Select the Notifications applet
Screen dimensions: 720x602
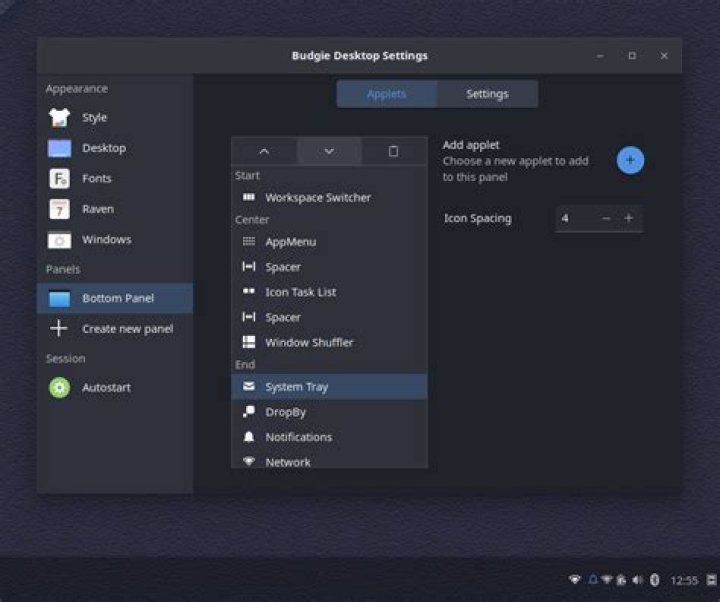click(329, 437)
